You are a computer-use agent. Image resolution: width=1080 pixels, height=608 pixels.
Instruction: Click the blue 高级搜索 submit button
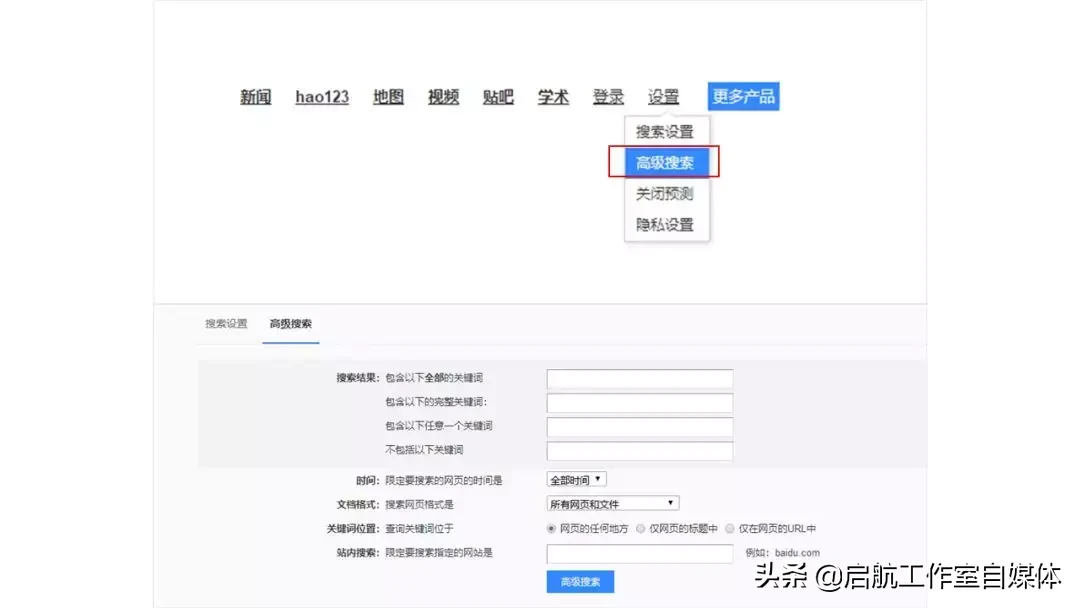580,581
